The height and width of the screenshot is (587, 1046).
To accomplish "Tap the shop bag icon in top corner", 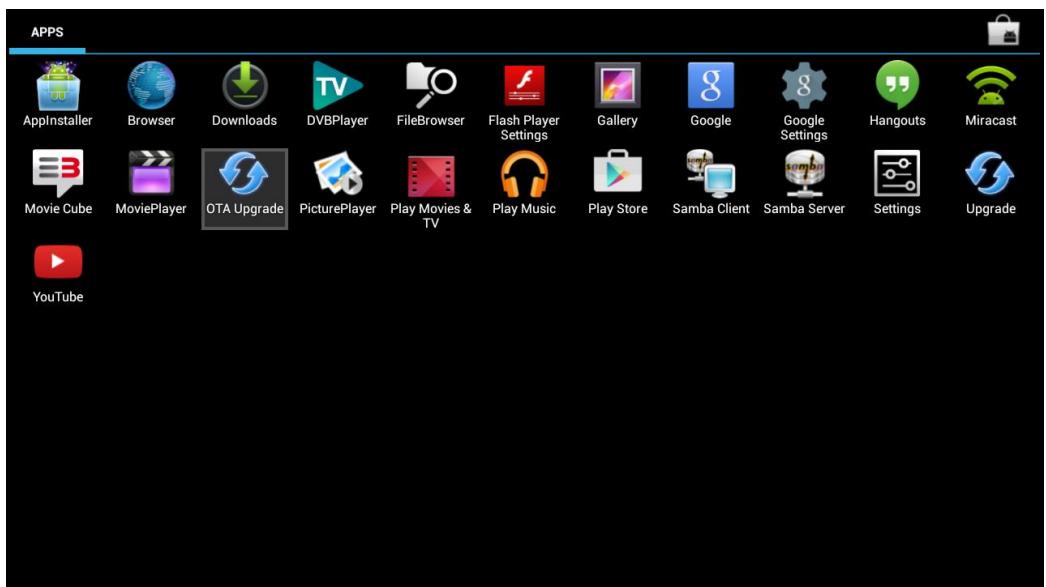I will coord(1003,30).
